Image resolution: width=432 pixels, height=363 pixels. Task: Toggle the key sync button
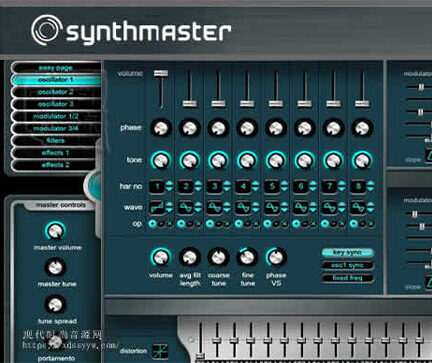click(x=347, y=253)
